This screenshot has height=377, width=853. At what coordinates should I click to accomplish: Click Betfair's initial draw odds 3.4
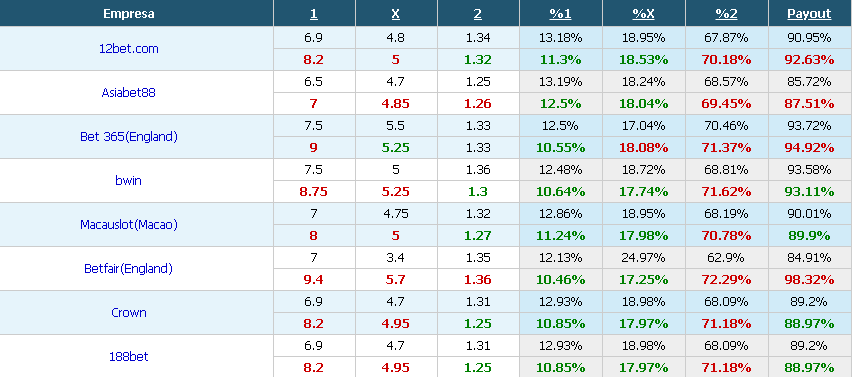click(x=396, y=257)
